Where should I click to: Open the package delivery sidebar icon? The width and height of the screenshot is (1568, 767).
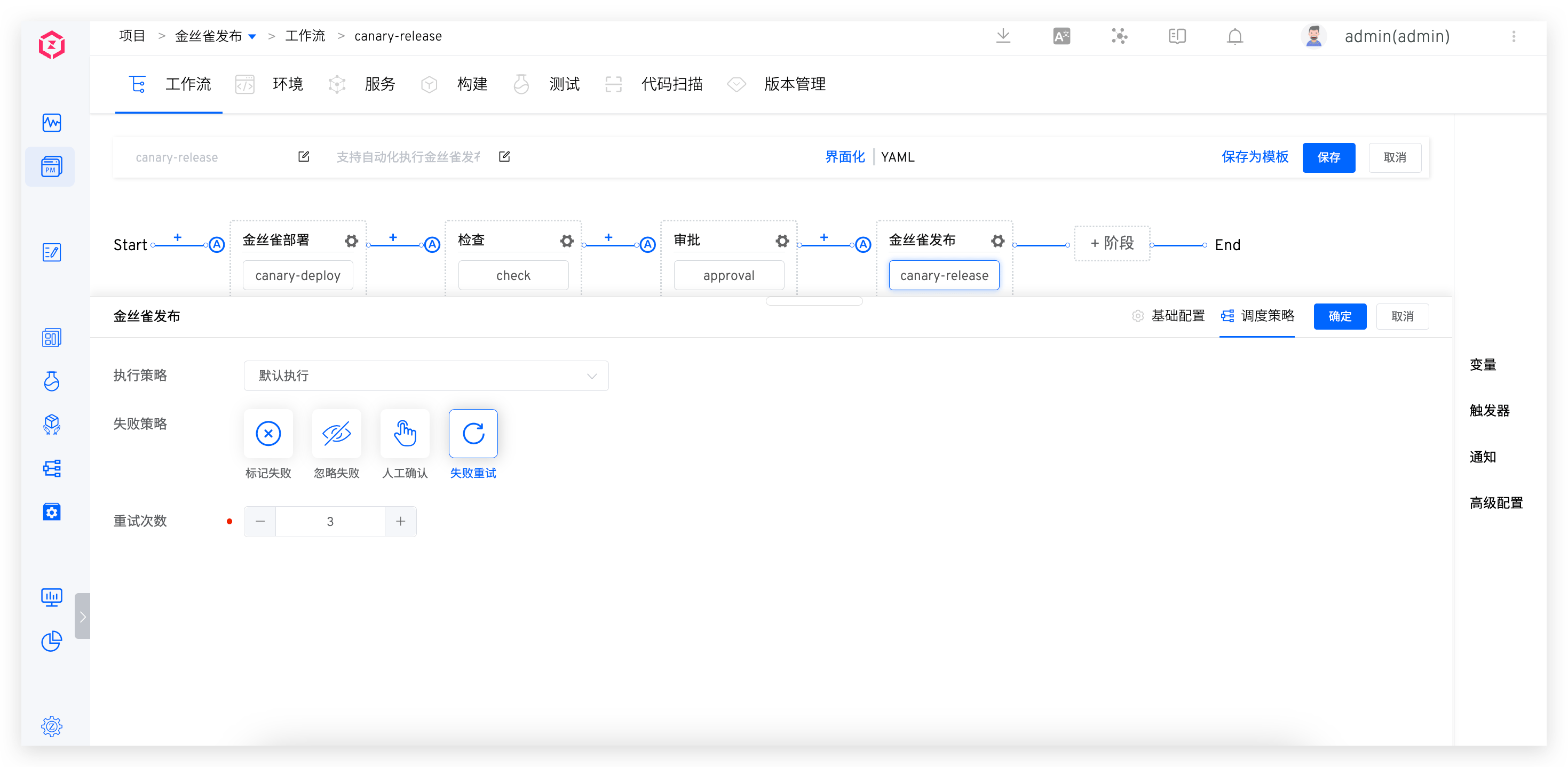52,425
